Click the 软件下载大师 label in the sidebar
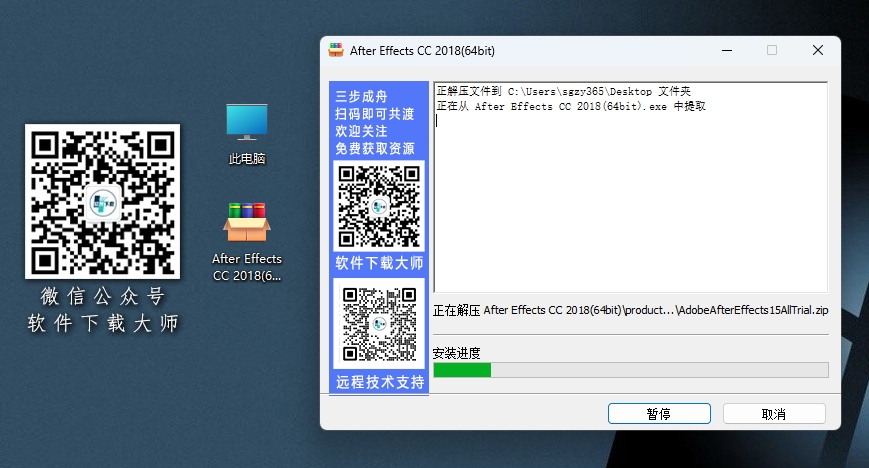Screen dimensions: 869x468 (379, 263)
